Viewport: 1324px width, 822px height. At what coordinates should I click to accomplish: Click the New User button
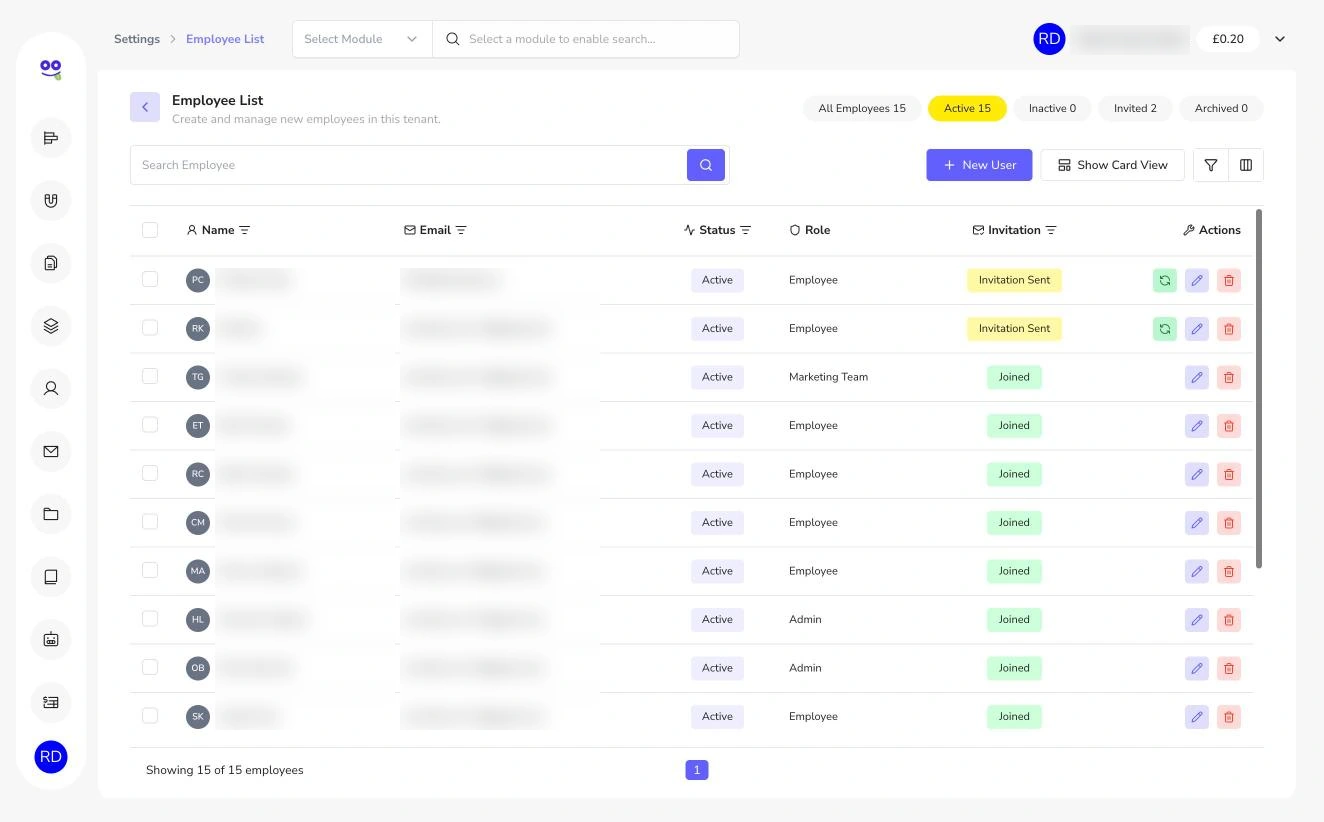point(979,165)
